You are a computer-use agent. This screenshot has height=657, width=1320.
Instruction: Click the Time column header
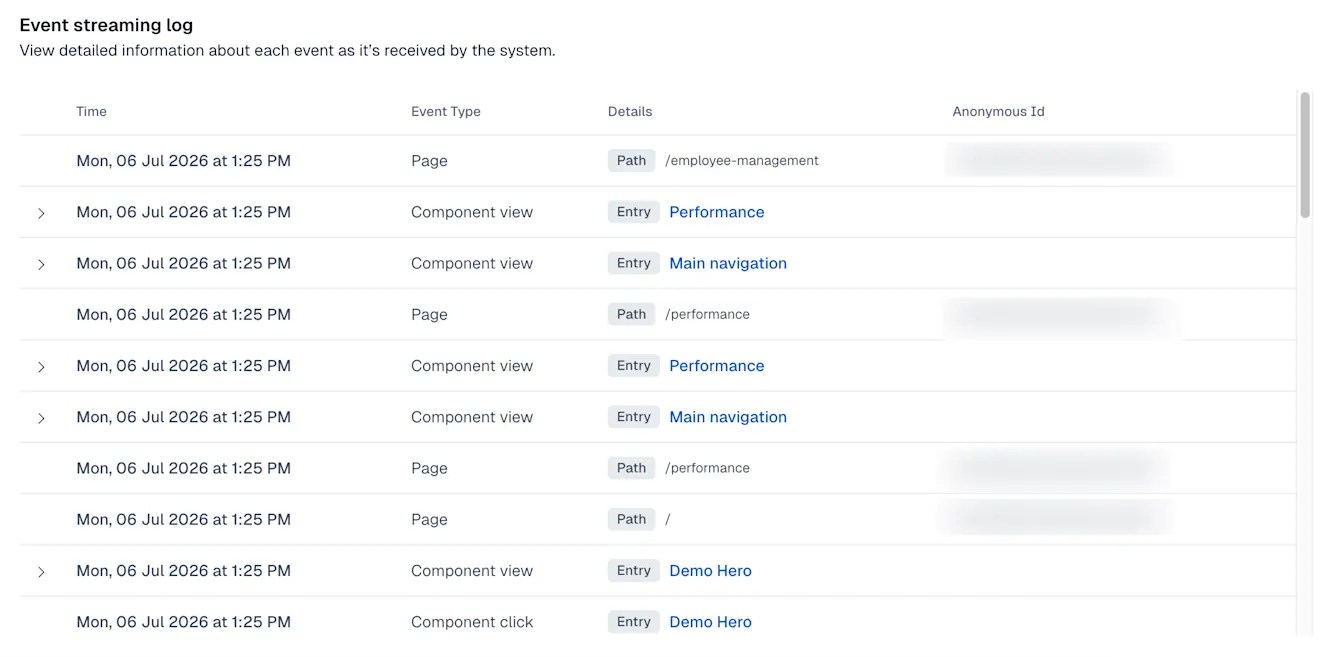click(x=91, y=112)
